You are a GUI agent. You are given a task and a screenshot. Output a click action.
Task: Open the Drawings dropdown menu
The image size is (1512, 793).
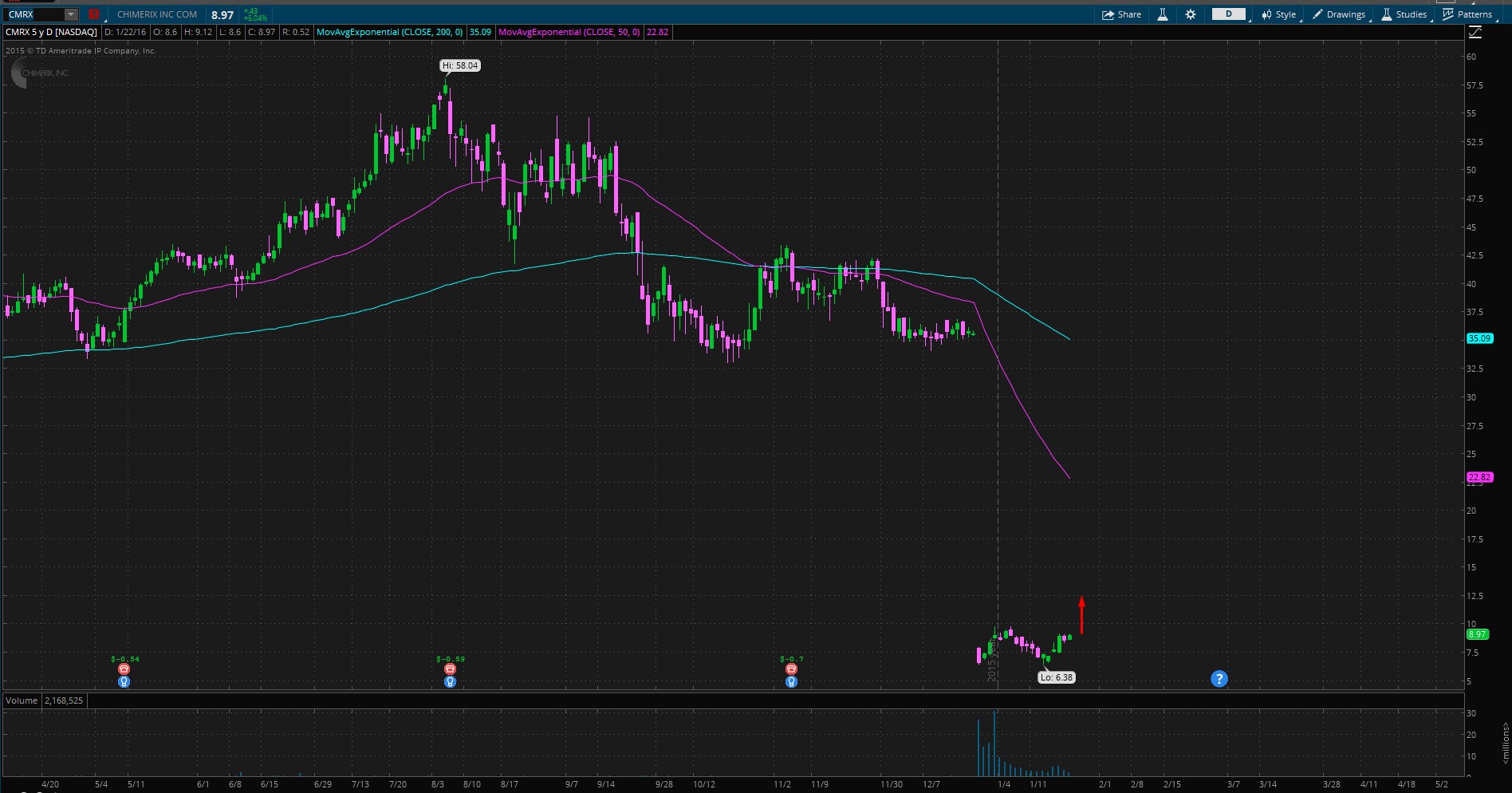tap(1339, 14)
